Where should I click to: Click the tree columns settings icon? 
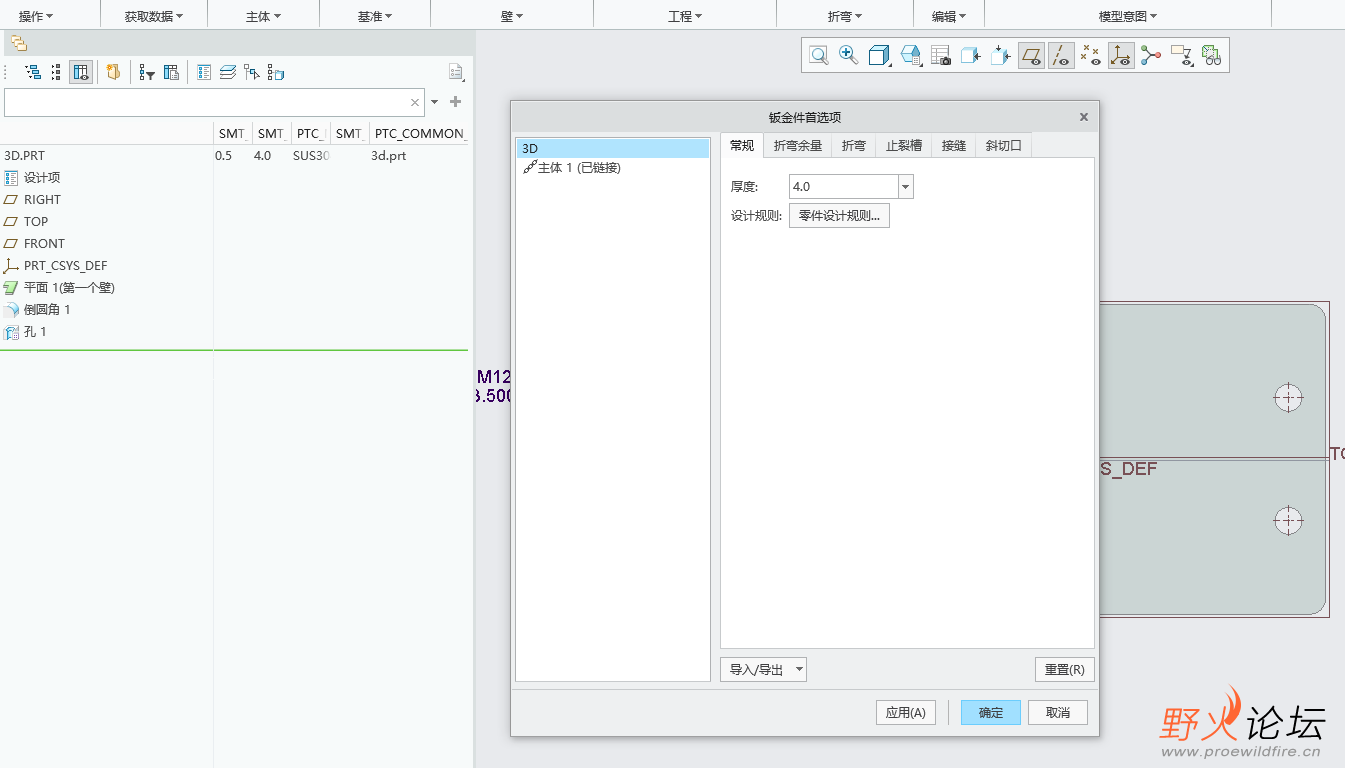pos(171,72)
